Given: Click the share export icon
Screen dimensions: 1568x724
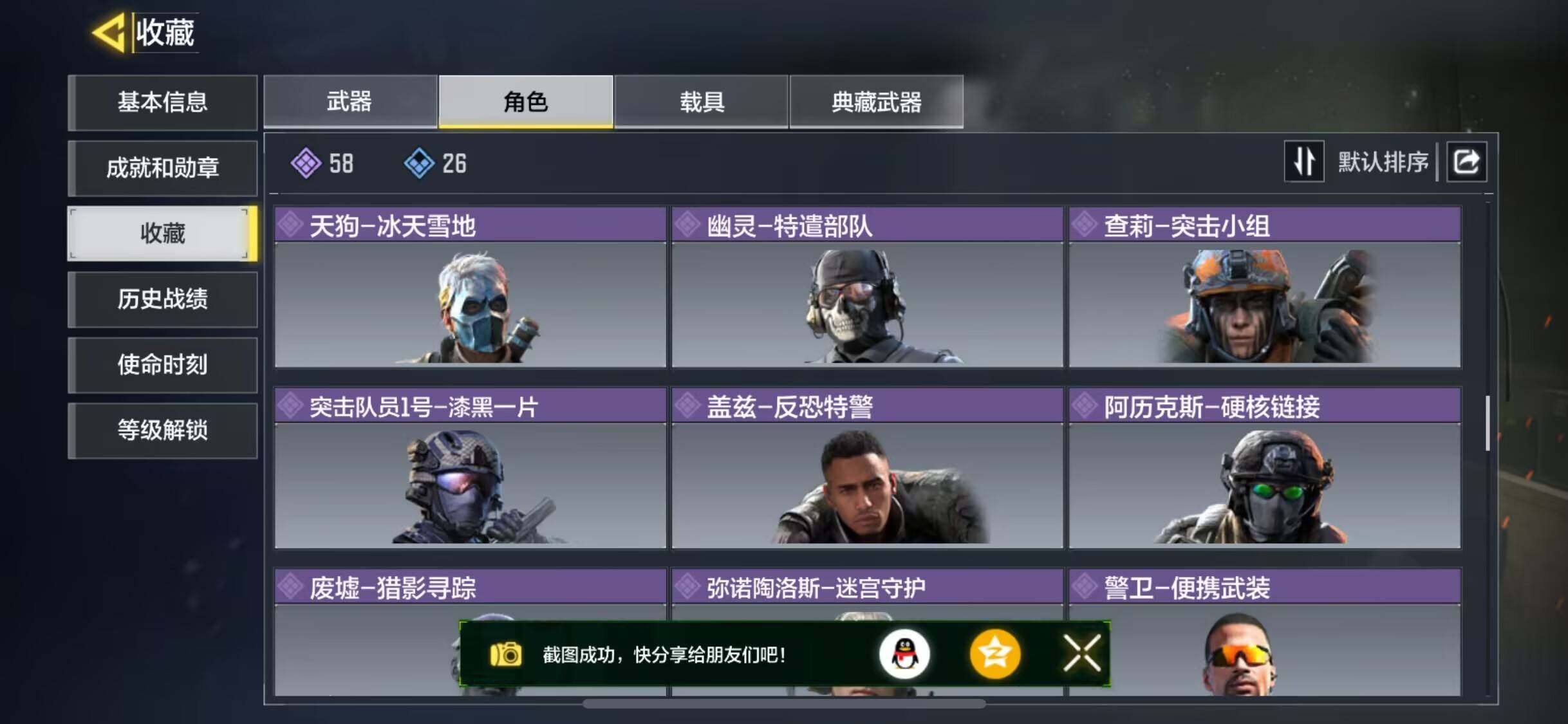Looking at the screenshot, I should [1466, 162].
